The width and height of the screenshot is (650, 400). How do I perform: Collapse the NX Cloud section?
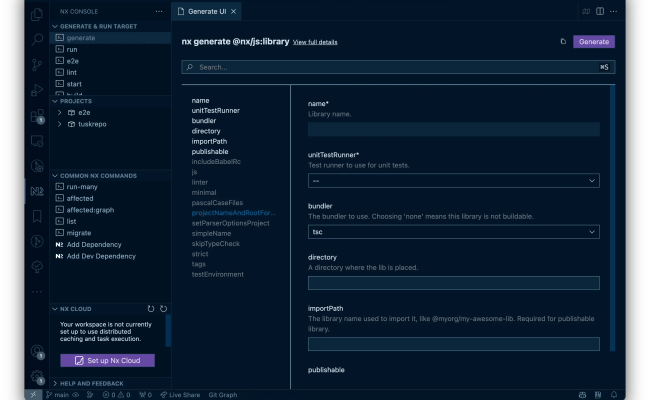point(71,309)
